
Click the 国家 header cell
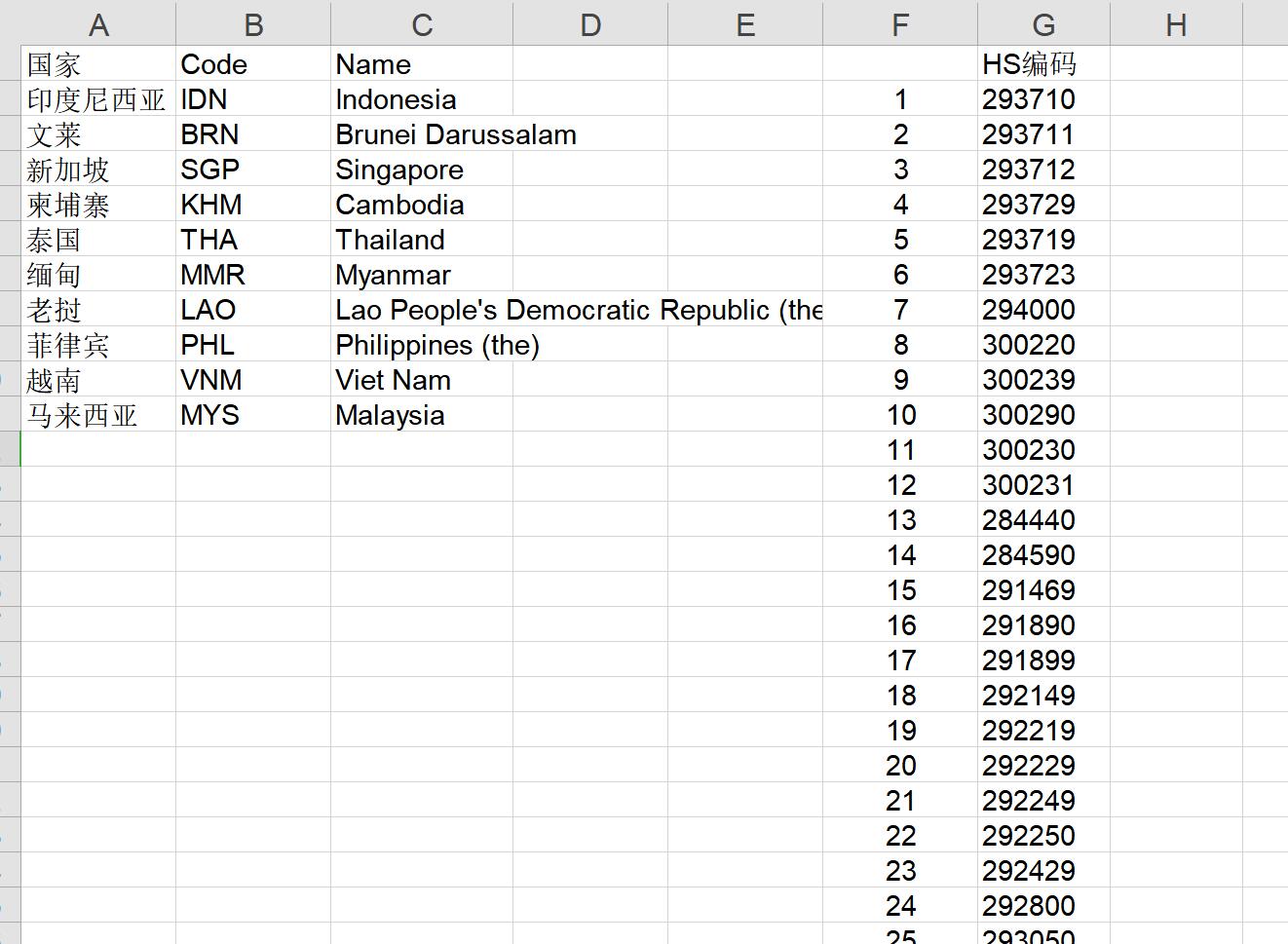[98, 63]
